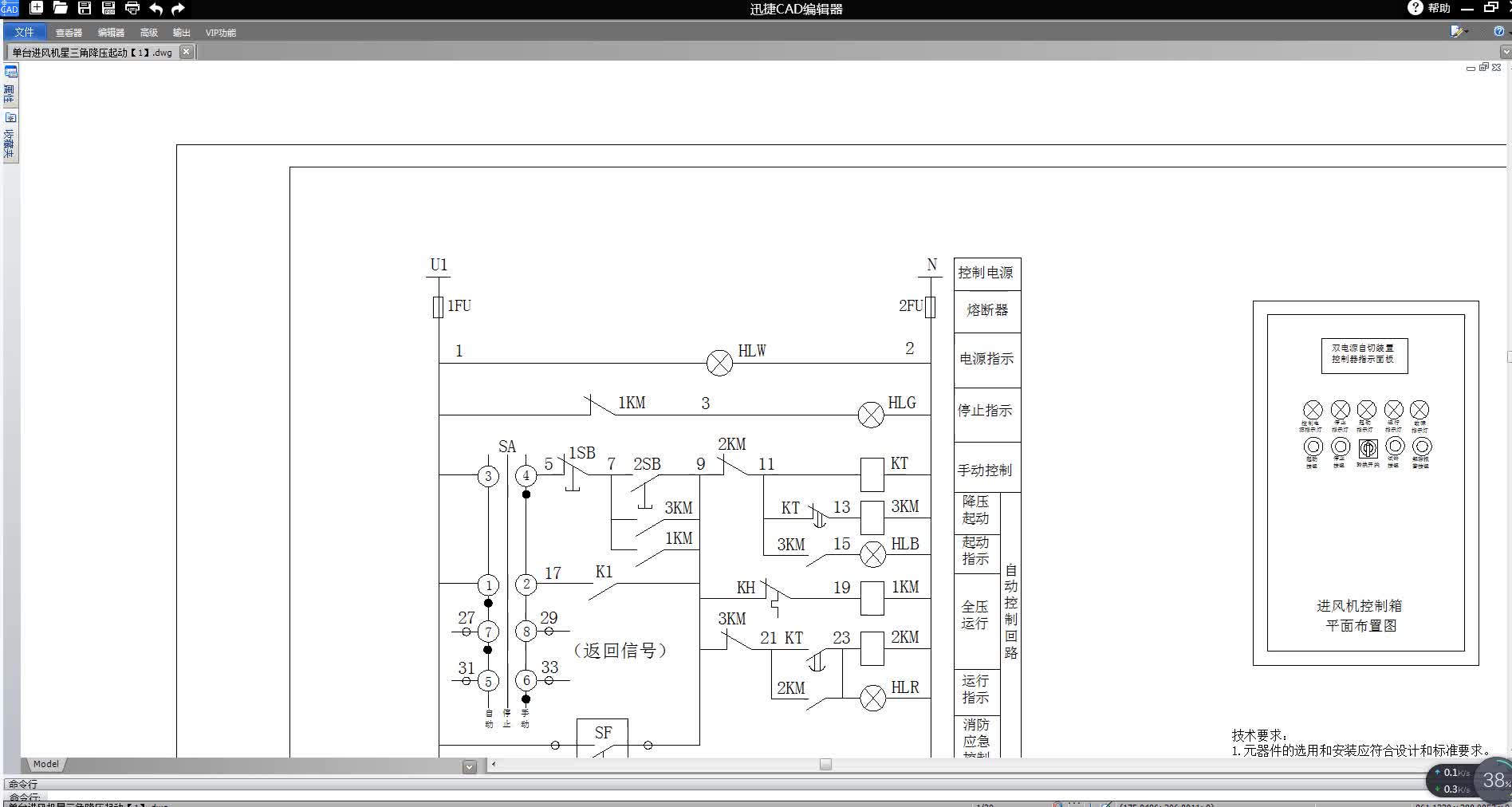Close the dwg document tab
Viewport: 1512px width, 807px height.
click(186, 51)
